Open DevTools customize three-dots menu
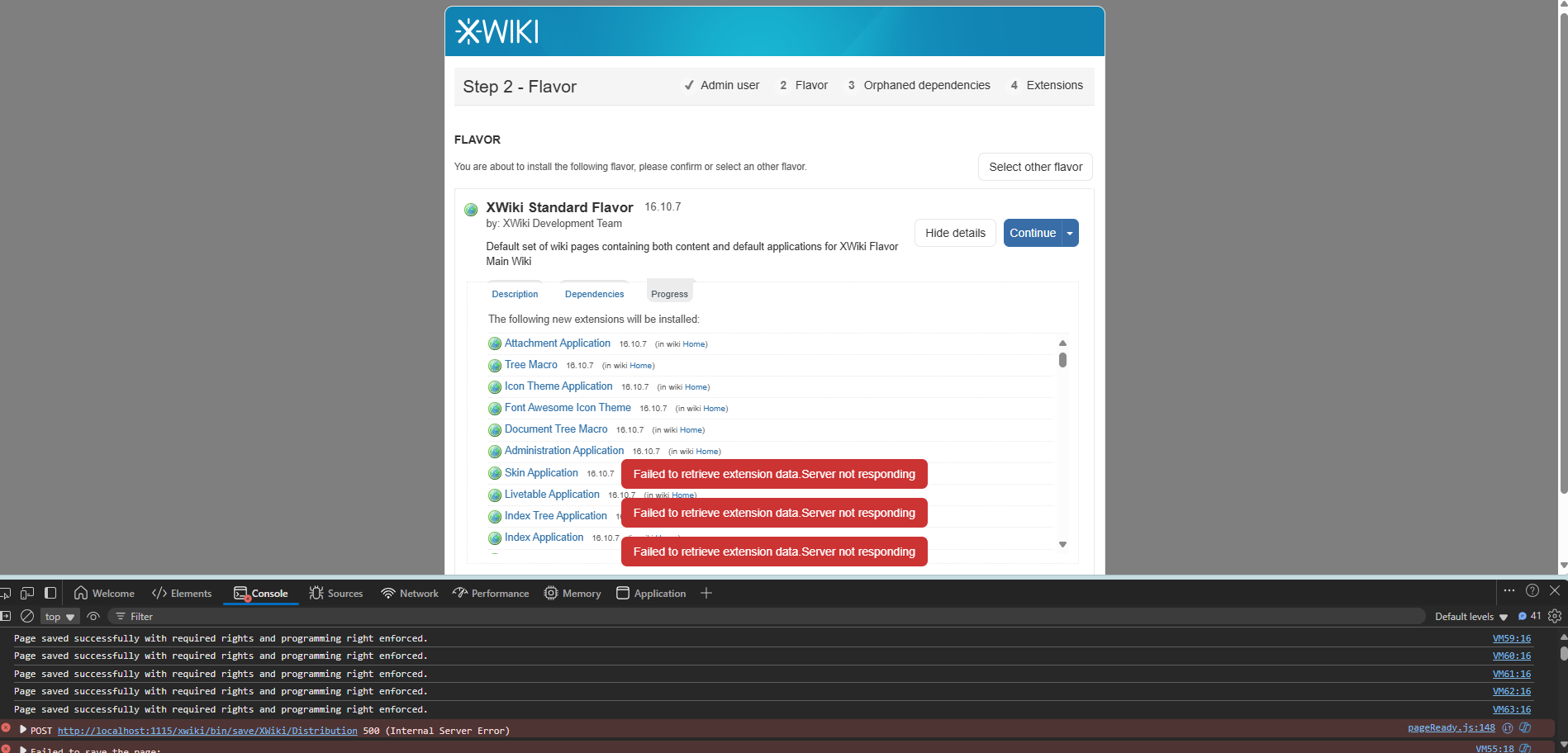The image size is (1568, 753). [1509, 590]
